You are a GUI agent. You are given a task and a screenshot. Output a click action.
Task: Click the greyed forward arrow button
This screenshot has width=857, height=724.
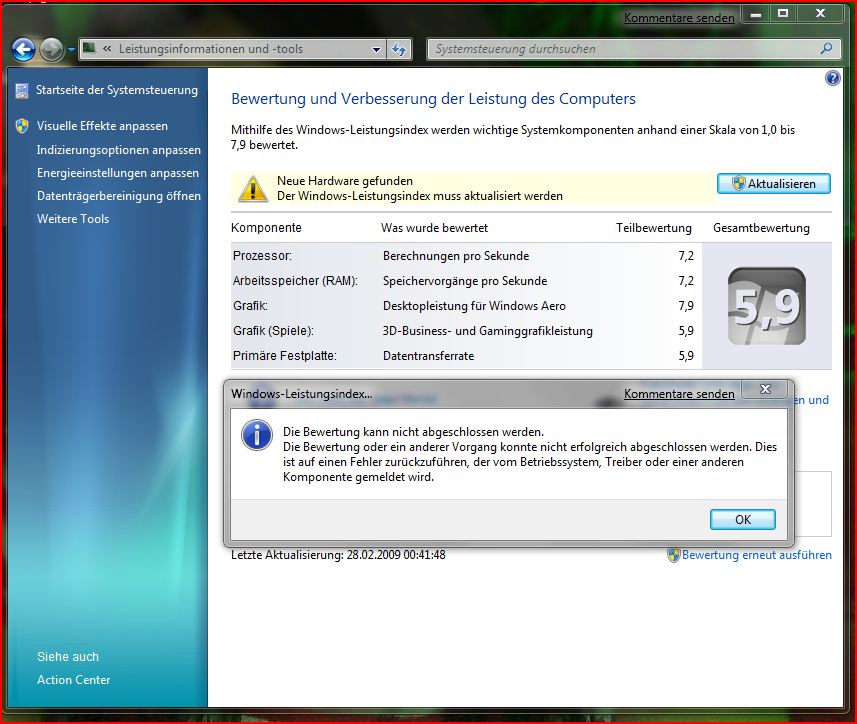pos(51,50)
